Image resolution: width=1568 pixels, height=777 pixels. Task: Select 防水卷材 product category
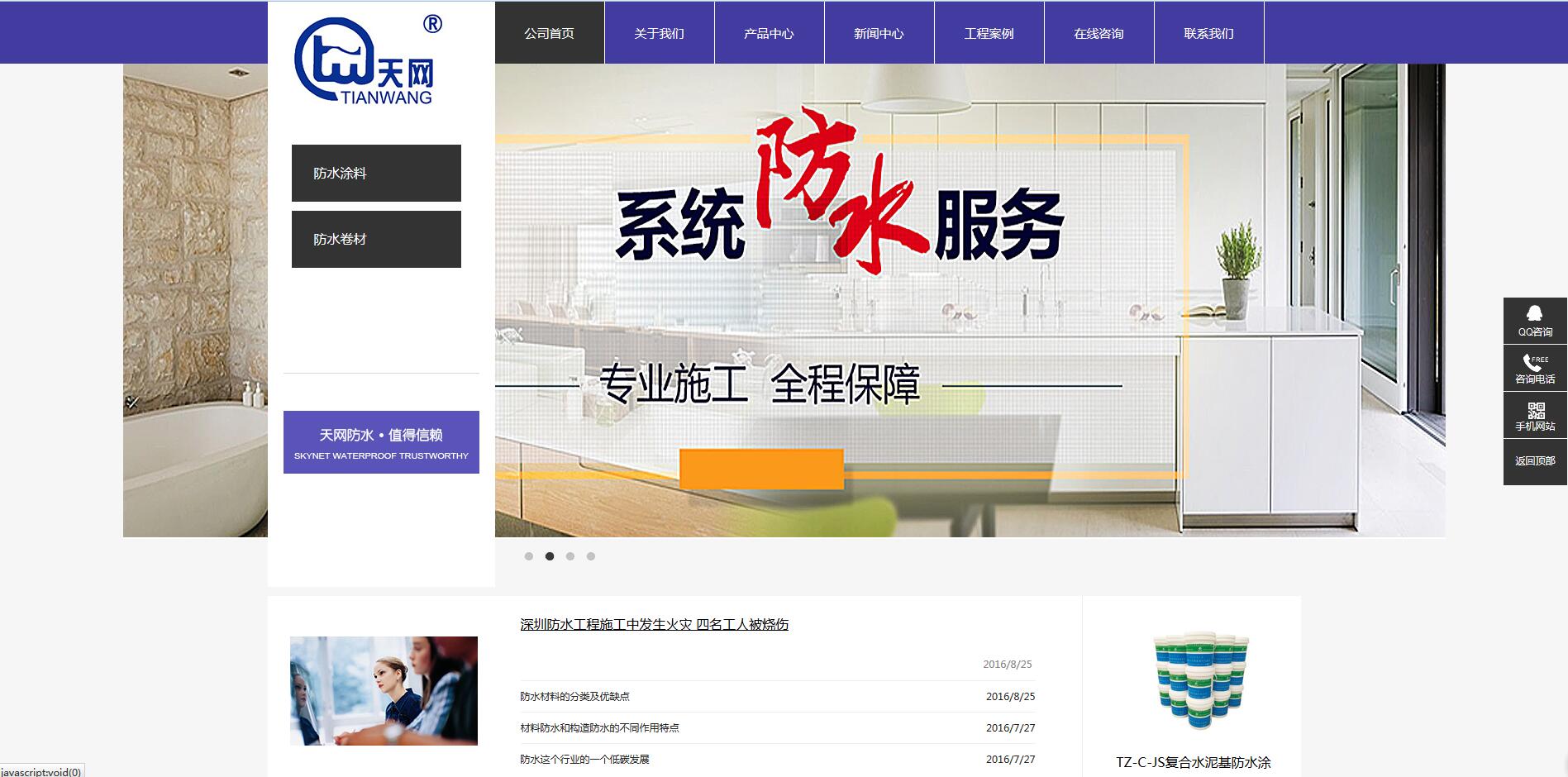[x=376, y=239]
